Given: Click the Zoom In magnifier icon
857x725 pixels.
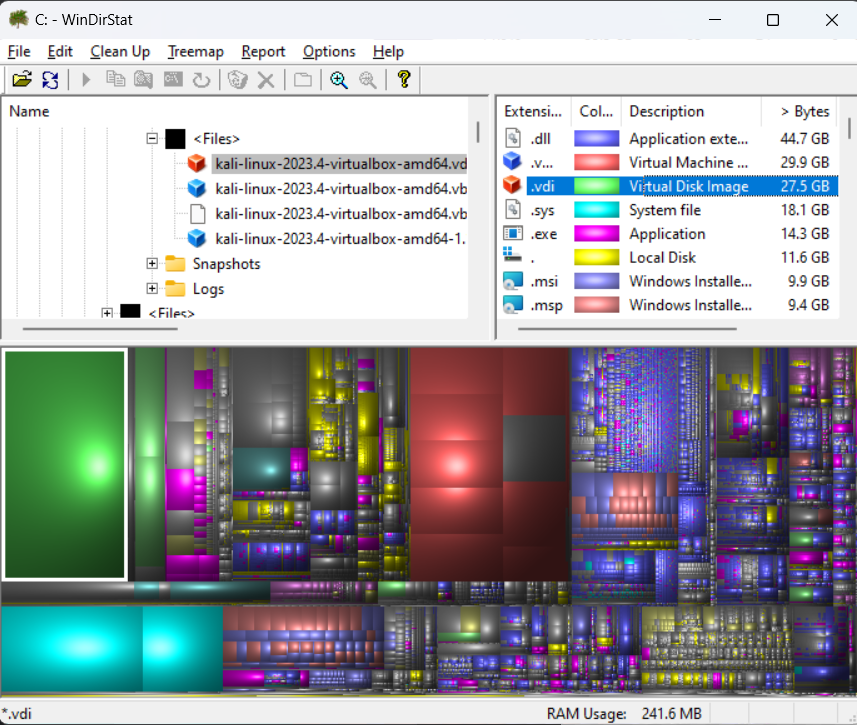Looking at the screenshot, I should (x=339, y=80).
